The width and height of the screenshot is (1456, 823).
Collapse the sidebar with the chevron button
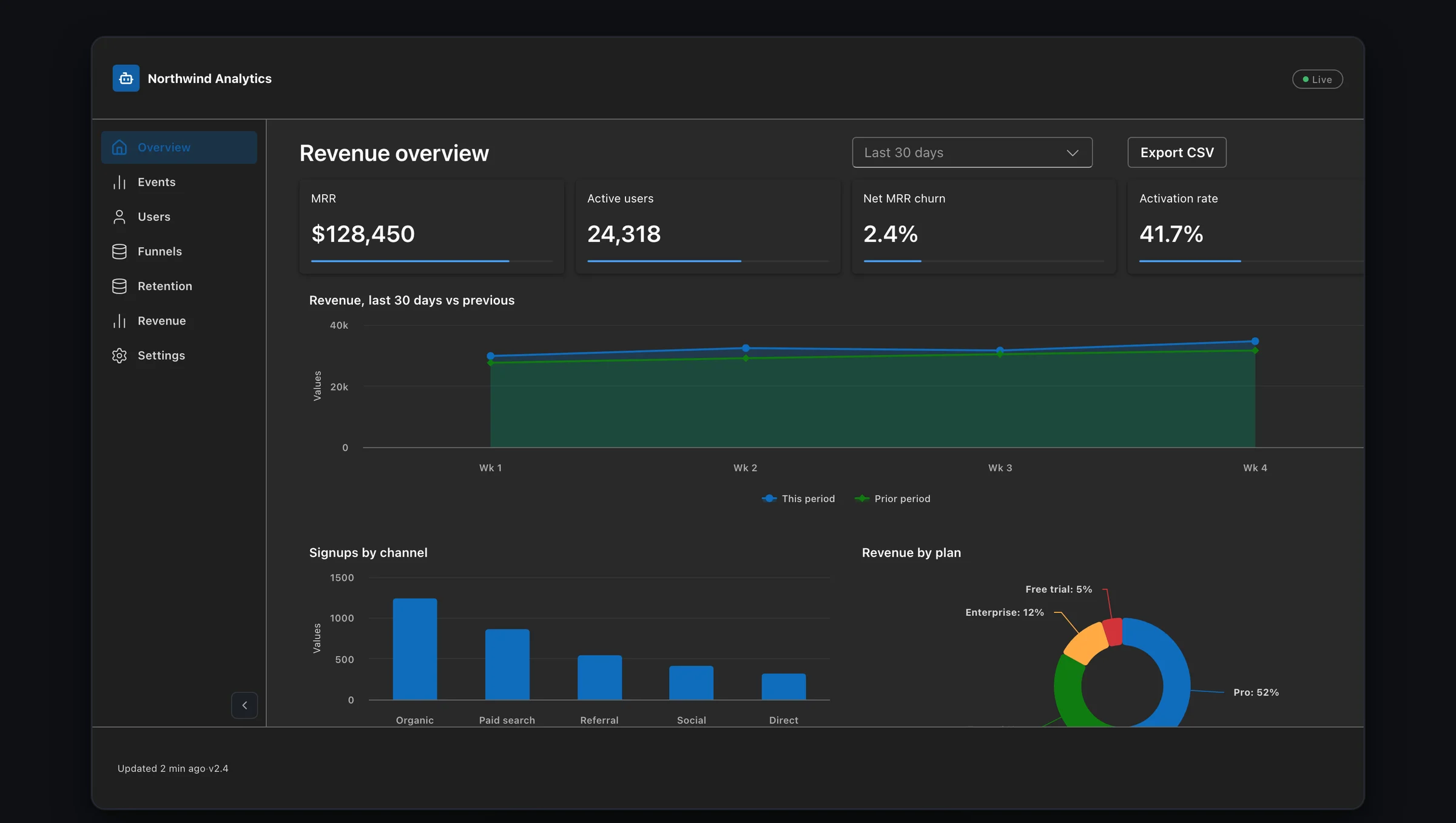[x=244, y=705]
